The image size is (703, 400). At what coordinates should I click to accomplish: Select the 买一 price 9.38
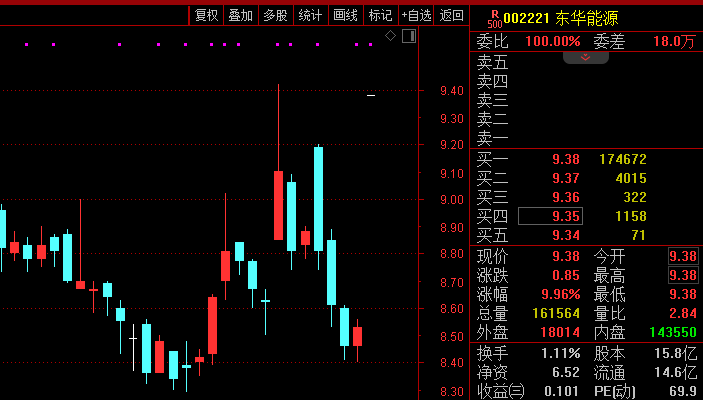coord(566,159)
